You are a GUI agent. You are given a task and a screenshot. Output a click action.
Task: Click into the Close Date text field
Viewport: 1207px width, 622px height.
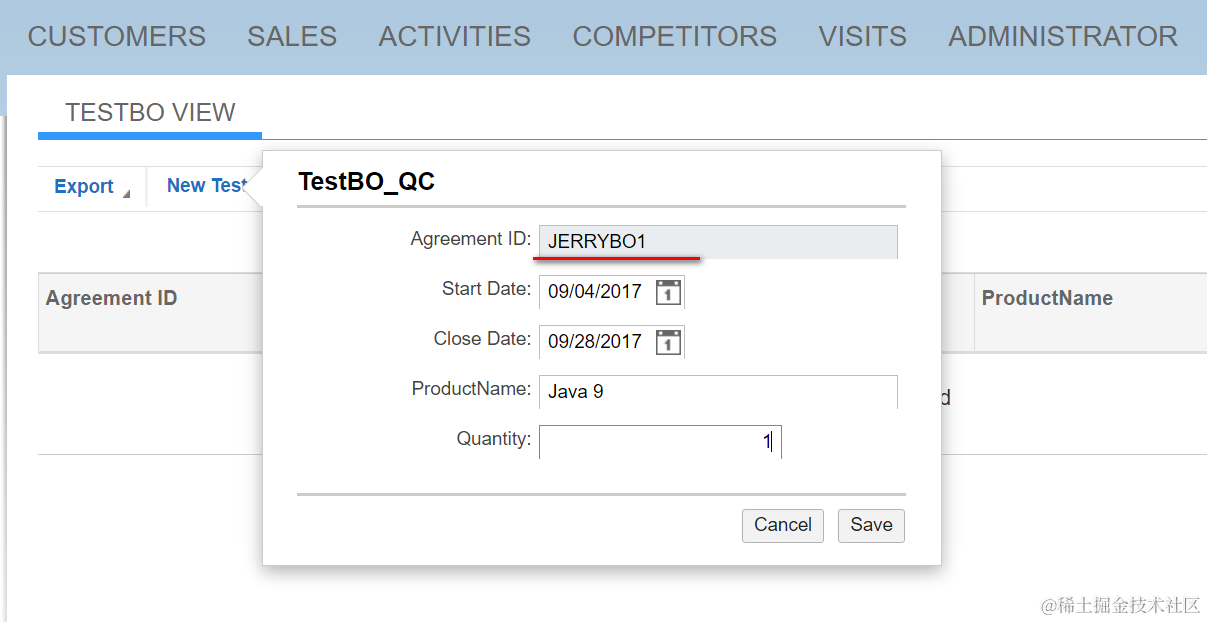point(596,342)
